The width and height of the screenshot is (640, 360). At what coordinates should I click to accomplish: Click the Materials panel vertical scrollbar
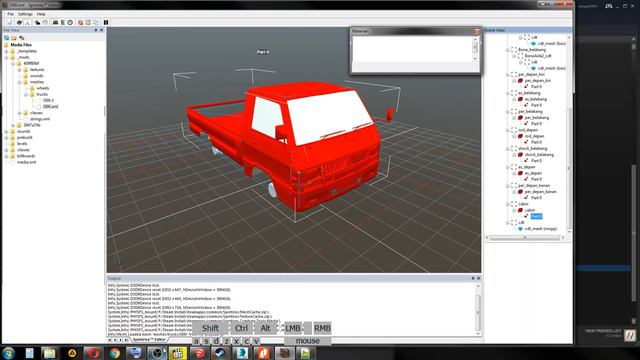(x=475, y=49)
